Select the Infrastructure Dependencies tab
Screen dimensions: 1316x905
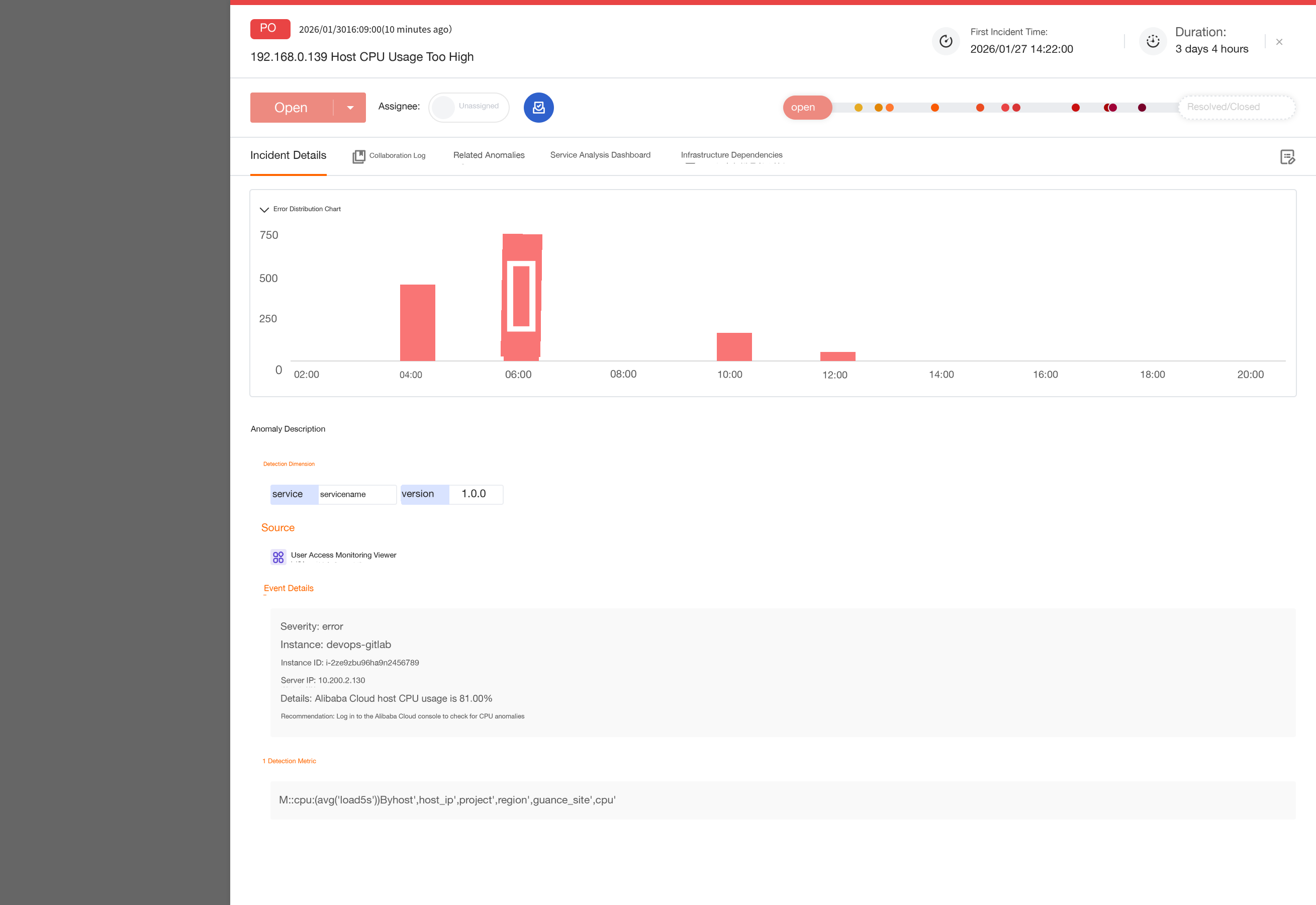click(731, 155)
